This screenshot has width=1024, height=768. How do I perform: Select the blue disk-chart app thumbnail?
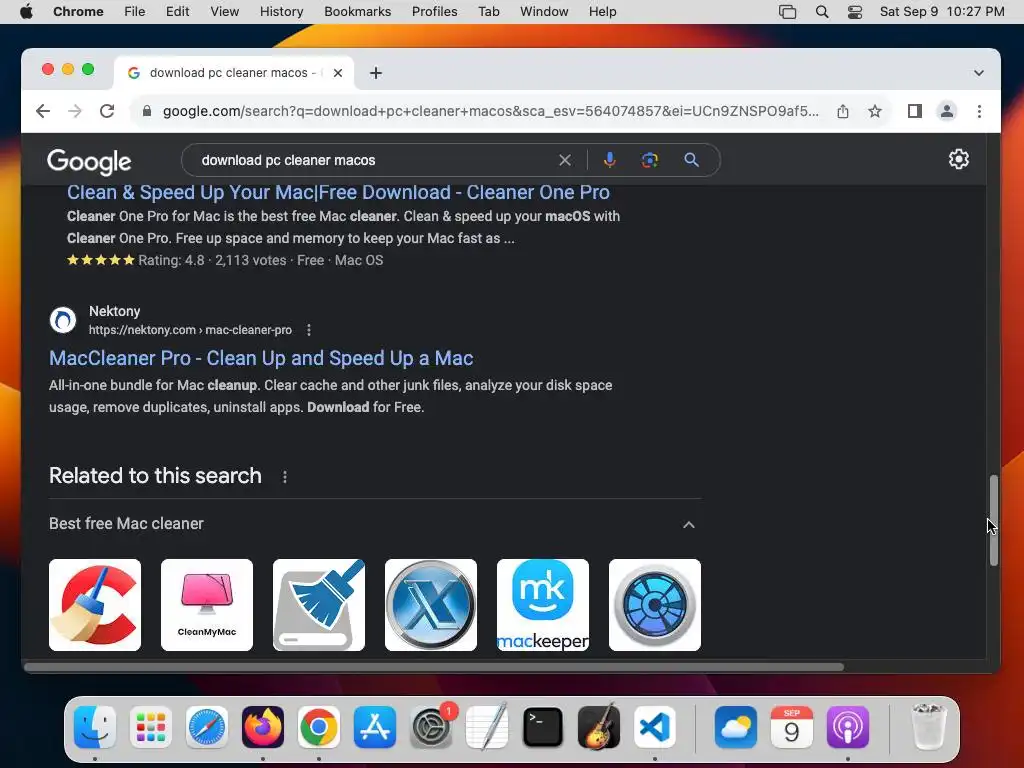click(x=654, y=605)
